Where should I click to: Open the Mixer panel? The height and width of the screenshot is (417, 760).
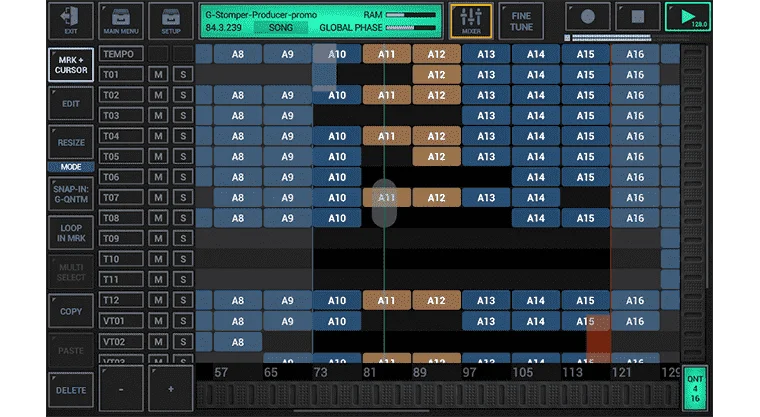pyautogui.click(x=471, y=21)
